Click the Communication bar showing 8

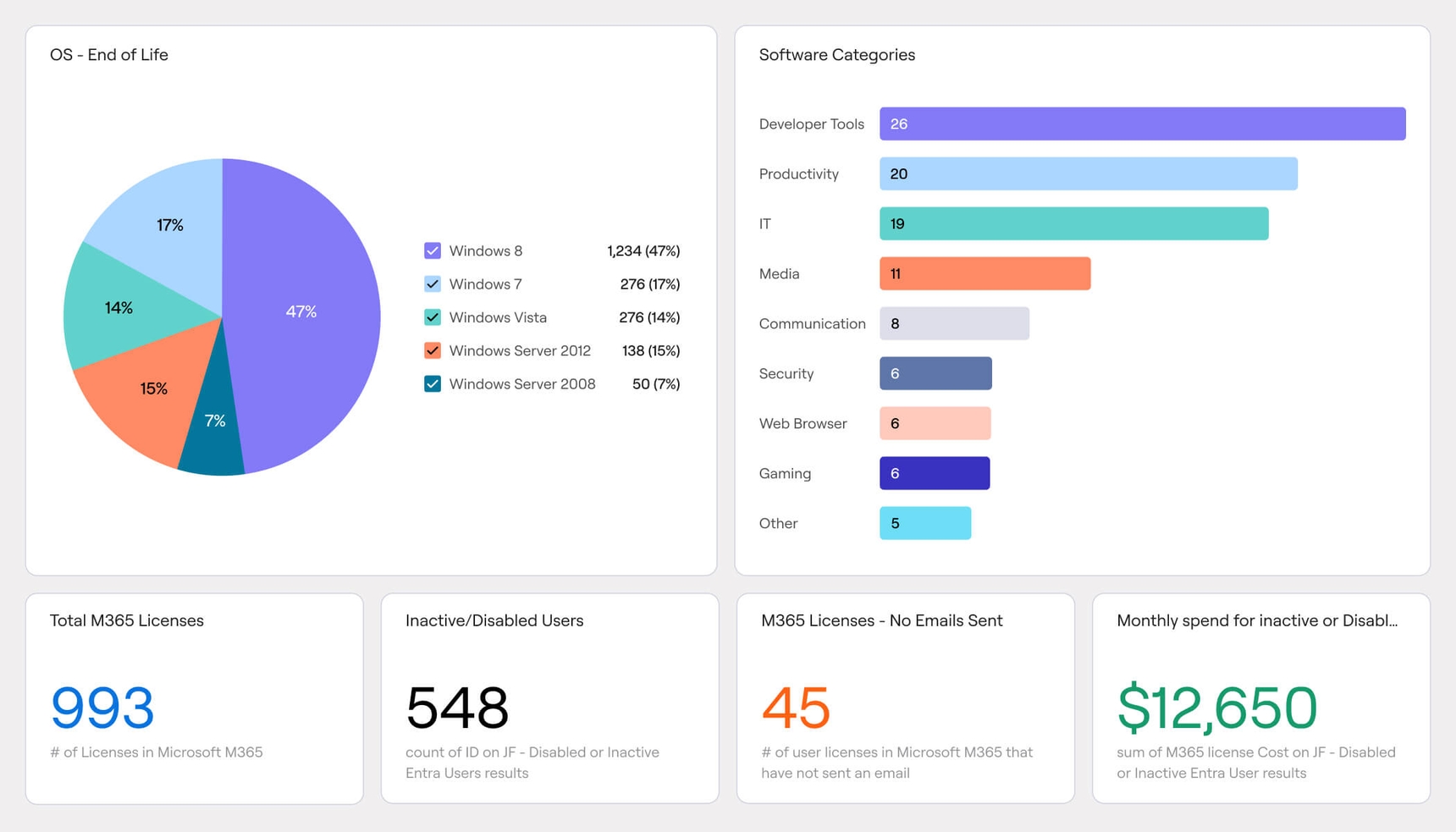(955, 323)
